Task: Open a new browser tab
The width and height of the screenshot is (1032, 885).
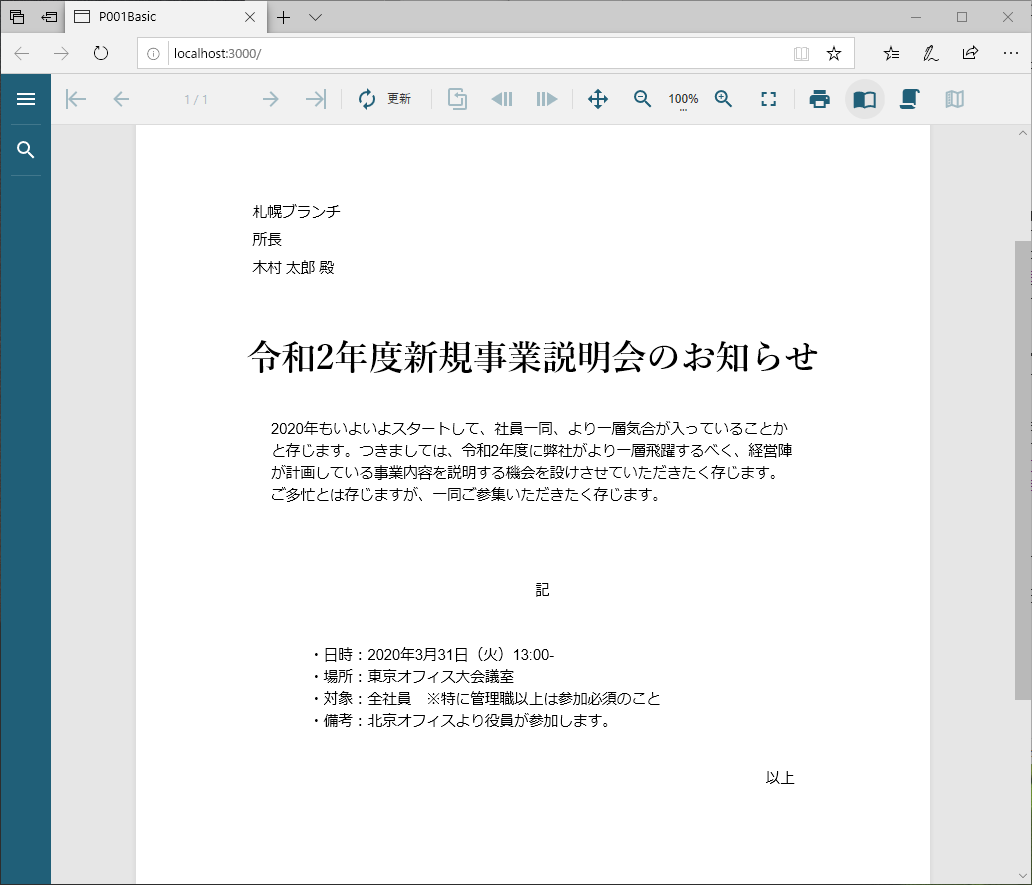Action: point(284,17)
